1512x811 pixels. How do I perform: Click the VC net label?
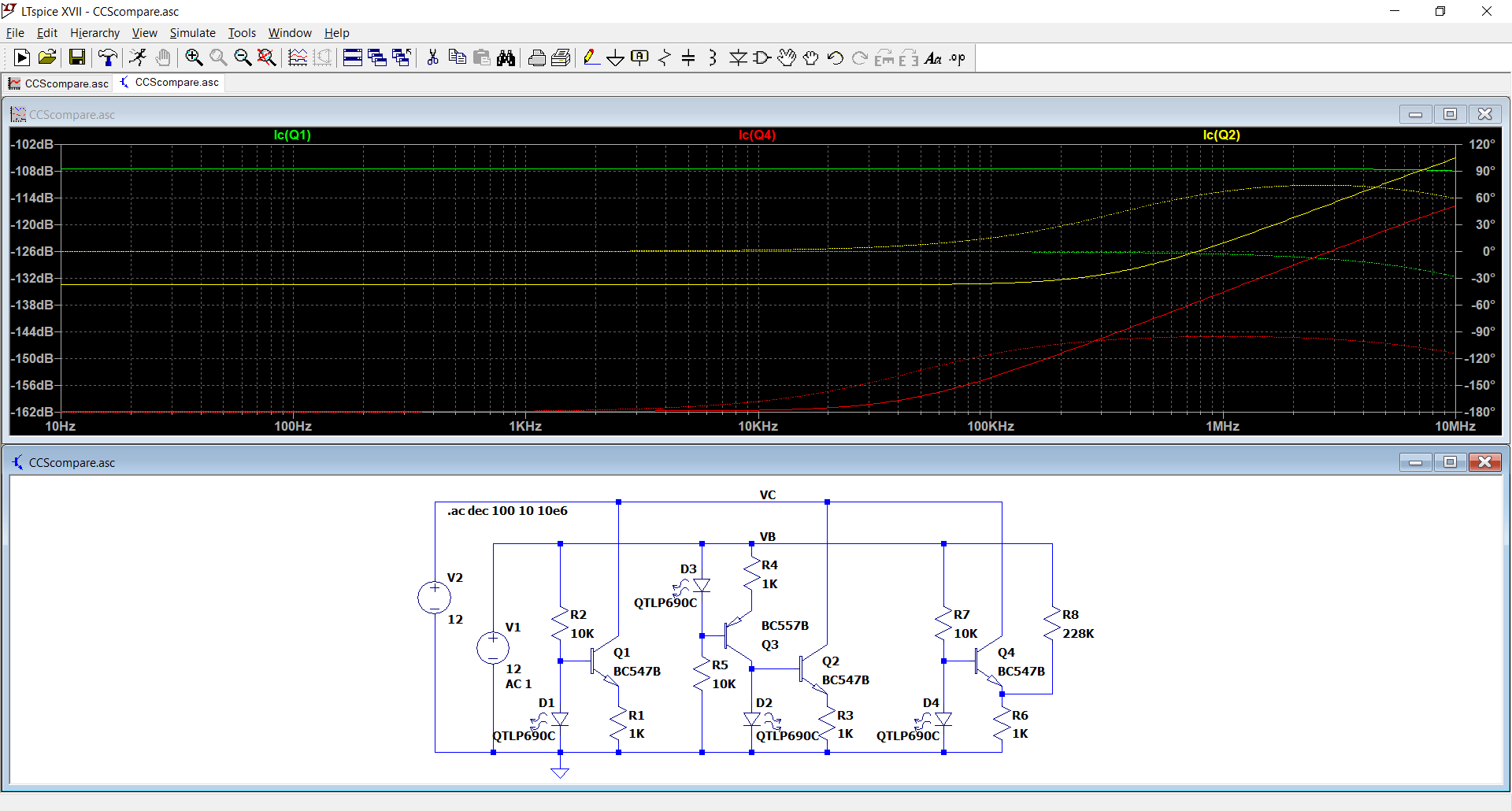click(x=768, y=495)
